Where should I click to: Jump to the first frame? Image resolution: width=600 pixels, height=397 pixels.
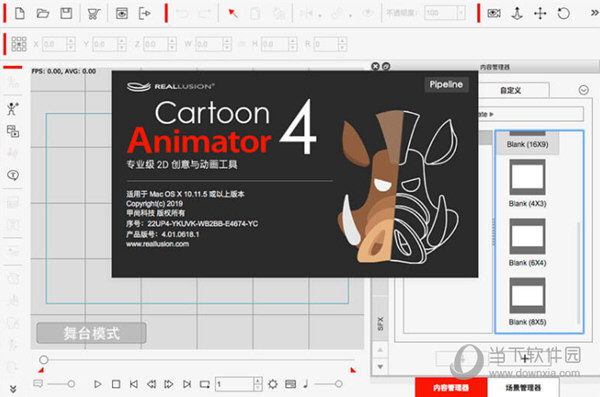134,384
